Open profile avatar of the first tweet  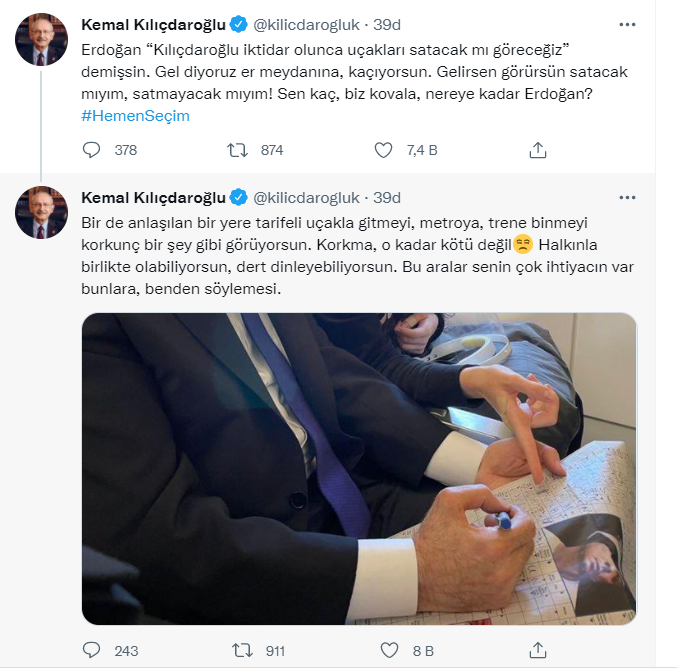click(41, 39)
